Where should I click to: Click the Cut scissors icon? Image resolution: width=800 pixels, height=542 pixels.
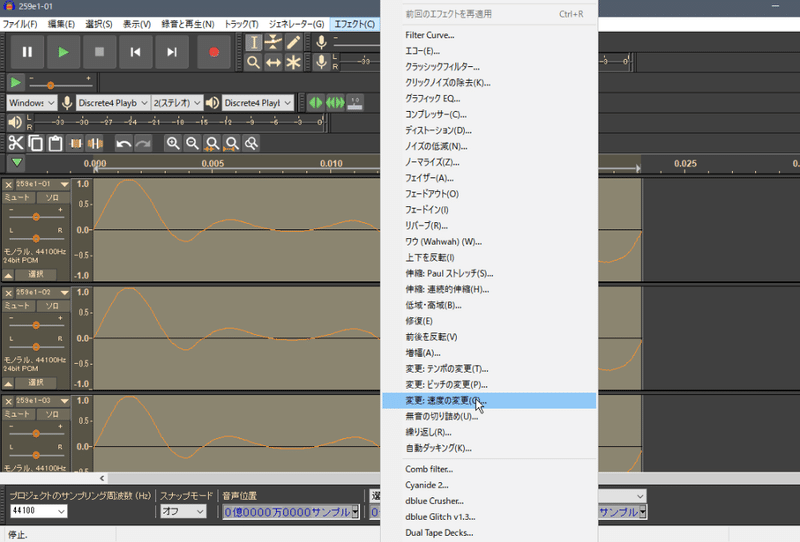click(x=16, y=143)
